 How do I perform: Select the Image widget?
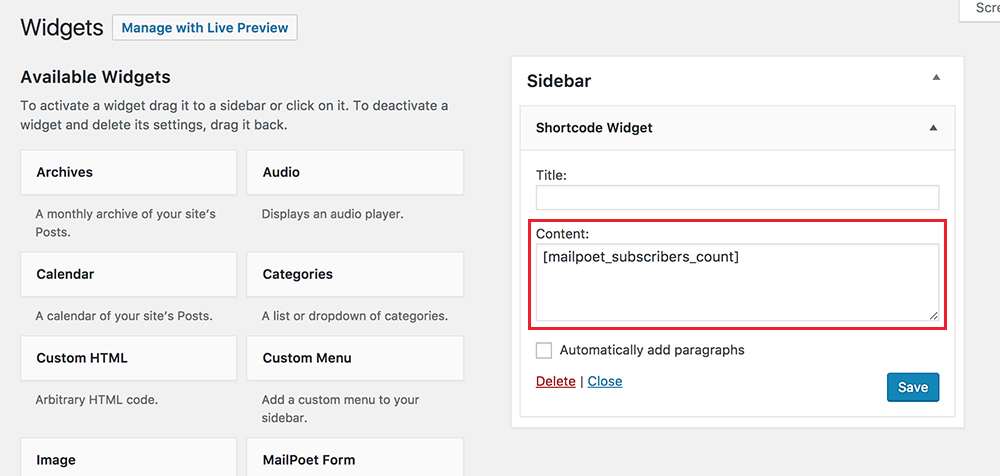click(128, 460)
